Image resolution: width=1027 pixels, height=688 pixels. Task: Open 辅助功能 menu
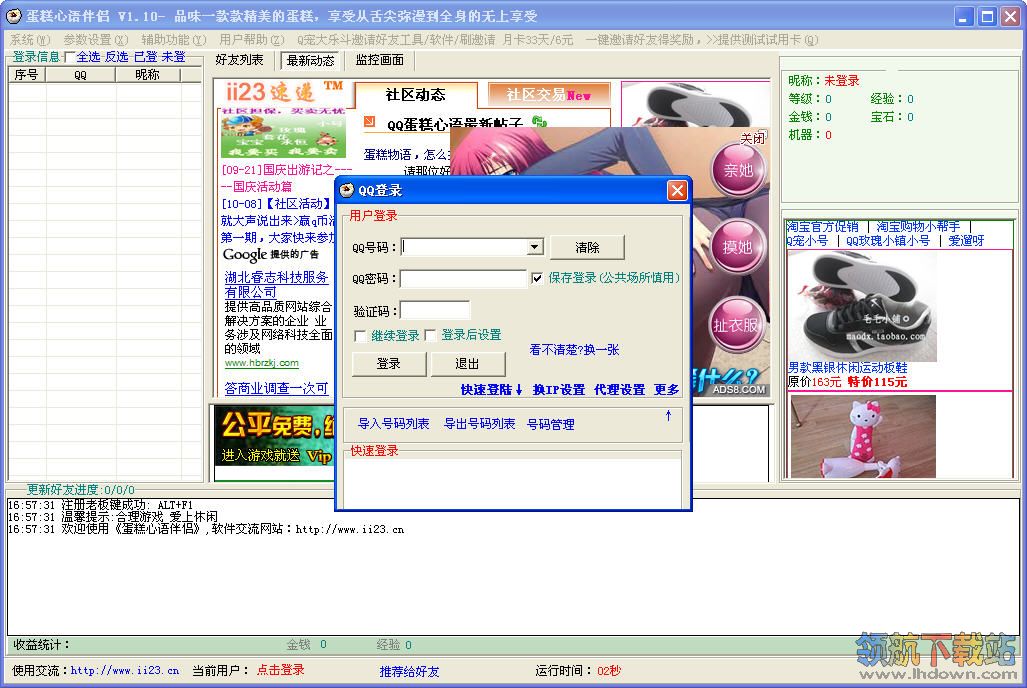pyautogui.click(x=174, y=40)
